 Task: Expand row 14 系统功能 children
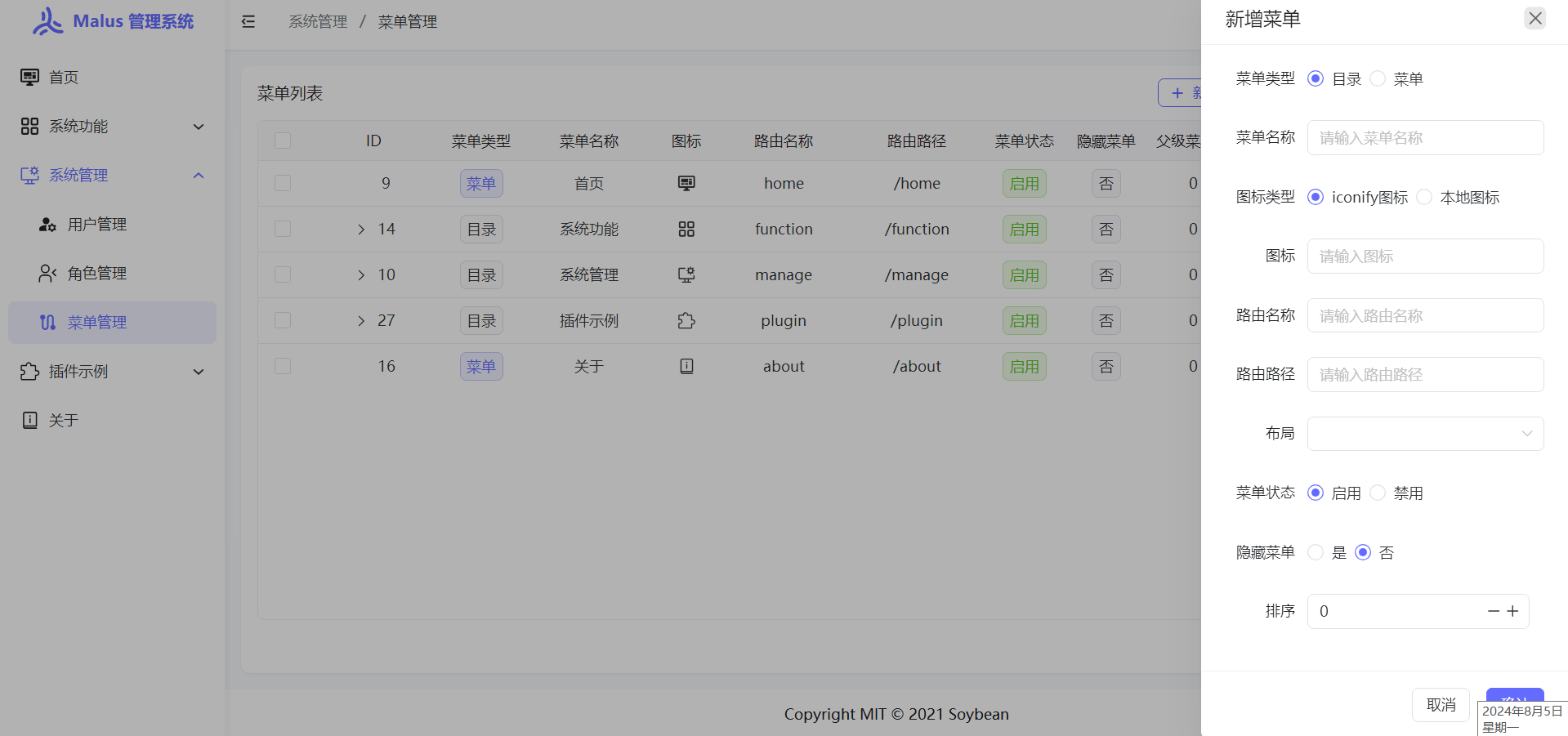coord(361,230)
